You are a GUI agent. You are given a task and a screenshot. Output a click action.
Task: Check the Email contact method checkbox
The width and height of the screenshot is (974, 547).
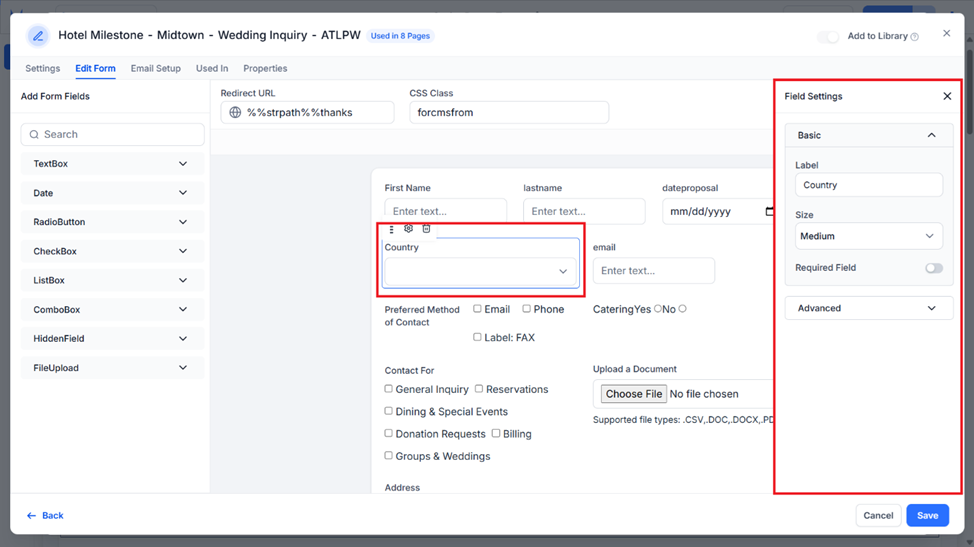click(477, 309)
